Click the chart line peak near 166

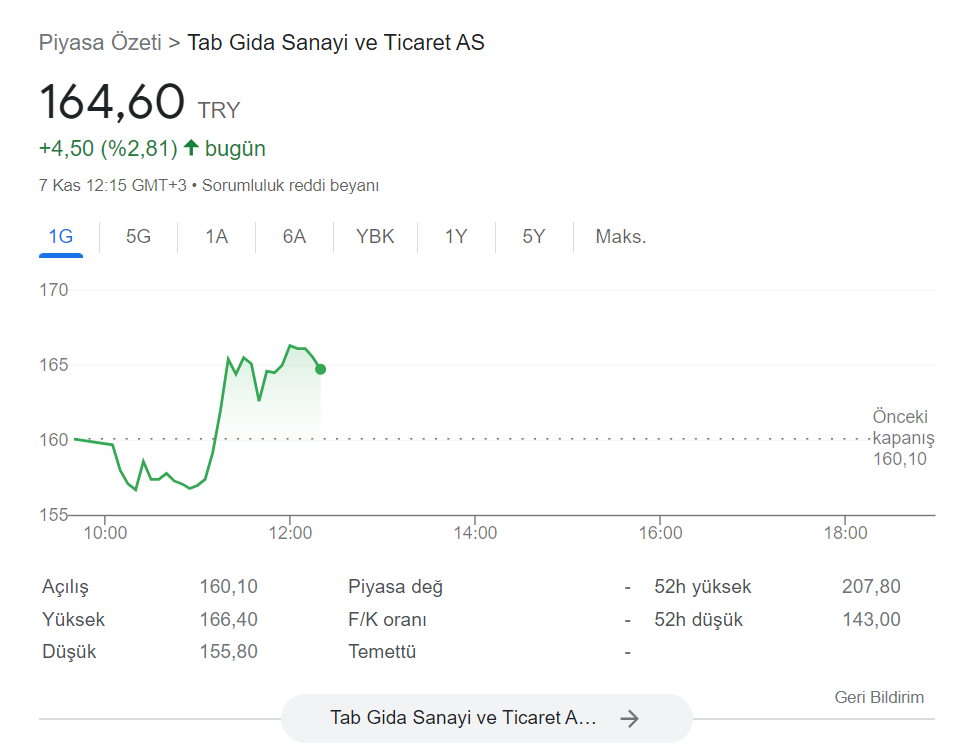click(290, 346)
